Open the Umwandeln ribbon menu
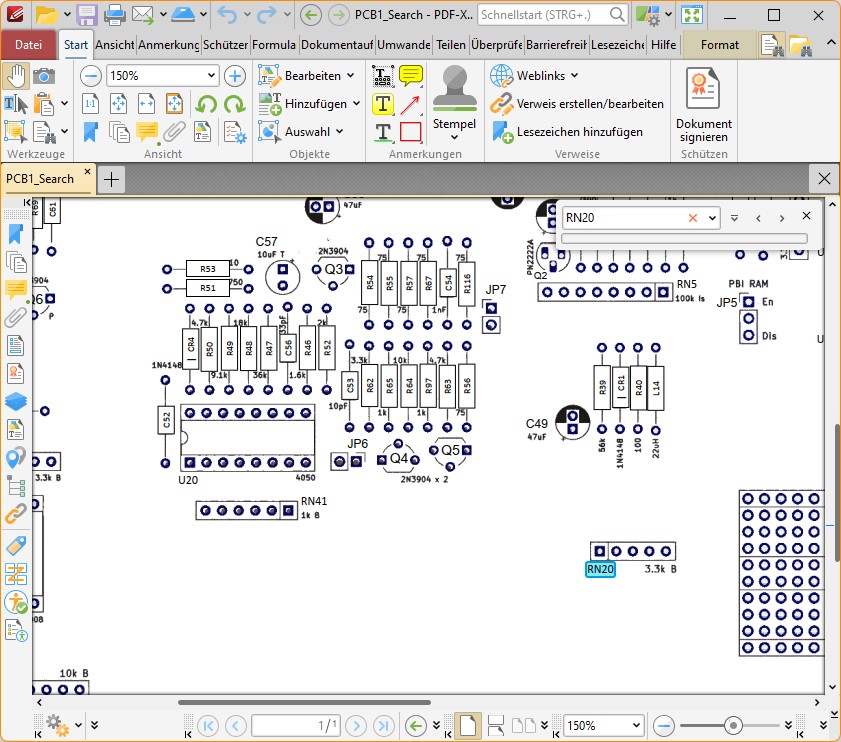Image resolution: width=841 pixels, height=742 pixels. (x=403, y=44)
